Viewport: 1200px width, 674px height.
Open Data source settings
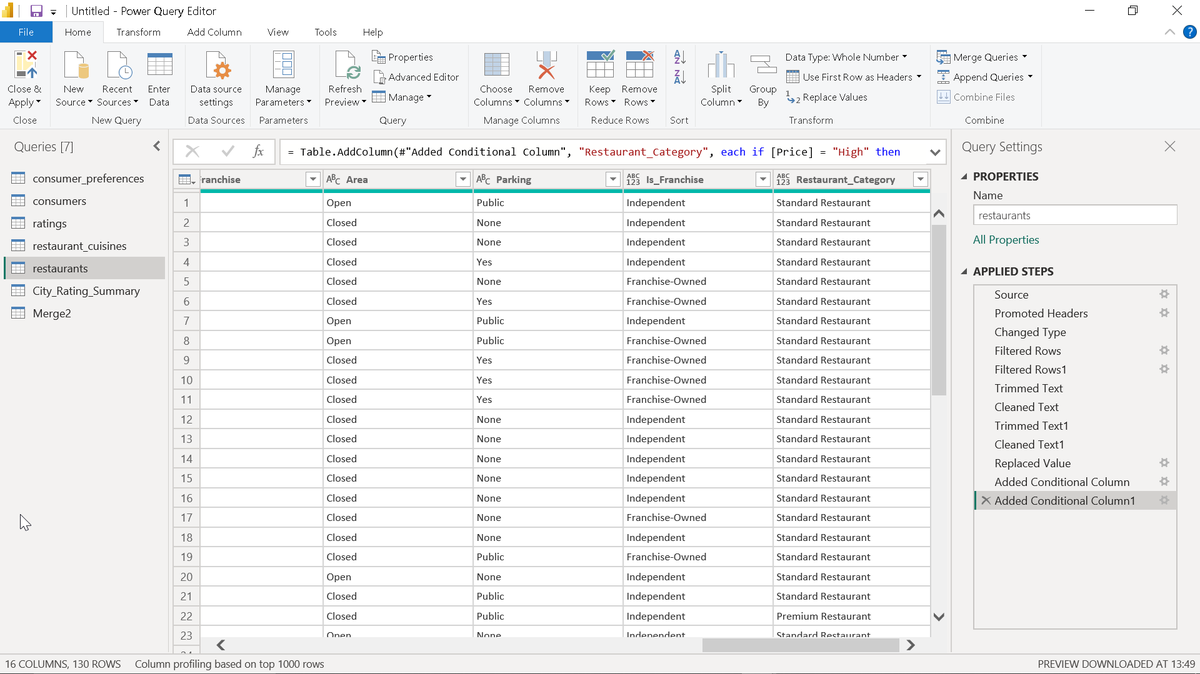pos(216,79)
